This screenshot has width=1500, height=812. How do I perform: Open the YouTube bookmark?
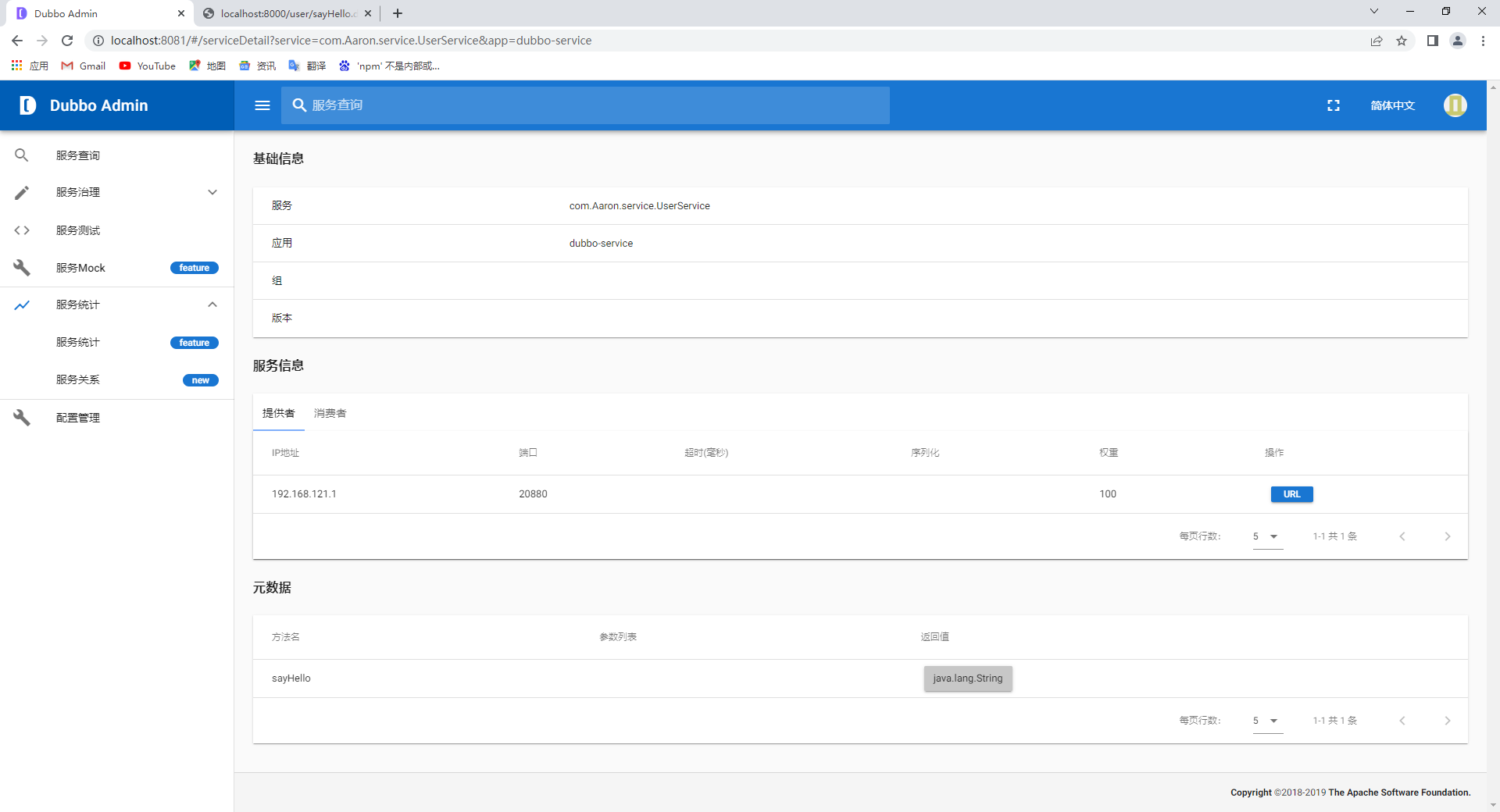(x=148, y=66)
